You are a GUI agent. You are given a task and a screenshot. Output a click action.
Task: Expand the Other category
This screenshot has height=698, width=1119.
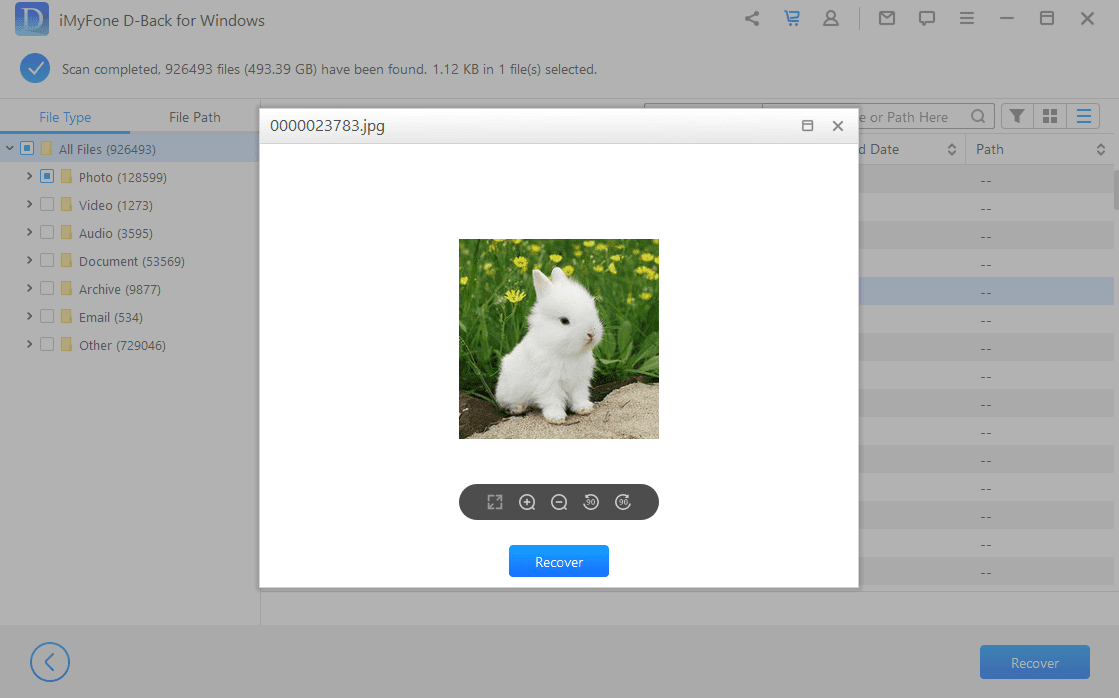[x=29, y=345]
